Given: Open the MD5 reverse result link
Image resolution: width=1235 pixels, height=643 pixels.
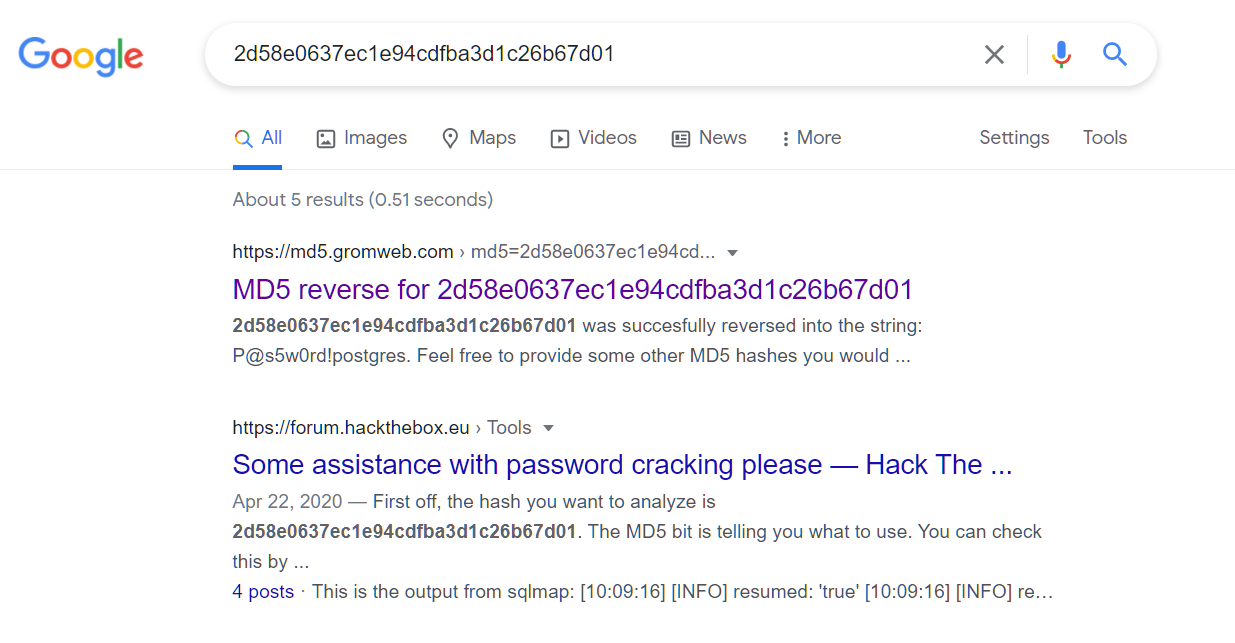Looking at the screenshot, I should 572,290.
